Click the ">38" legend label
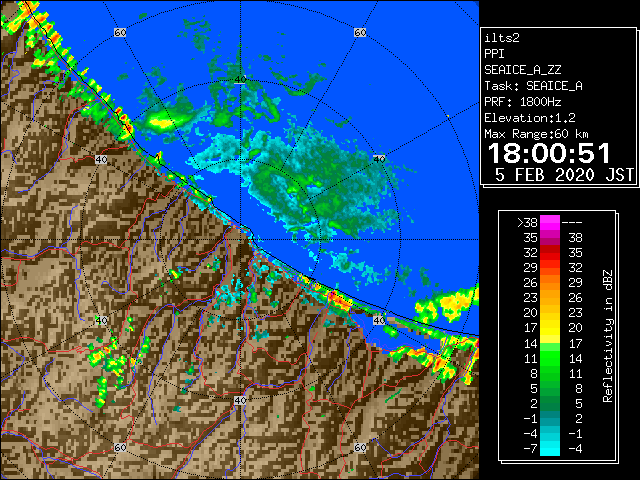 coord(527,223)
